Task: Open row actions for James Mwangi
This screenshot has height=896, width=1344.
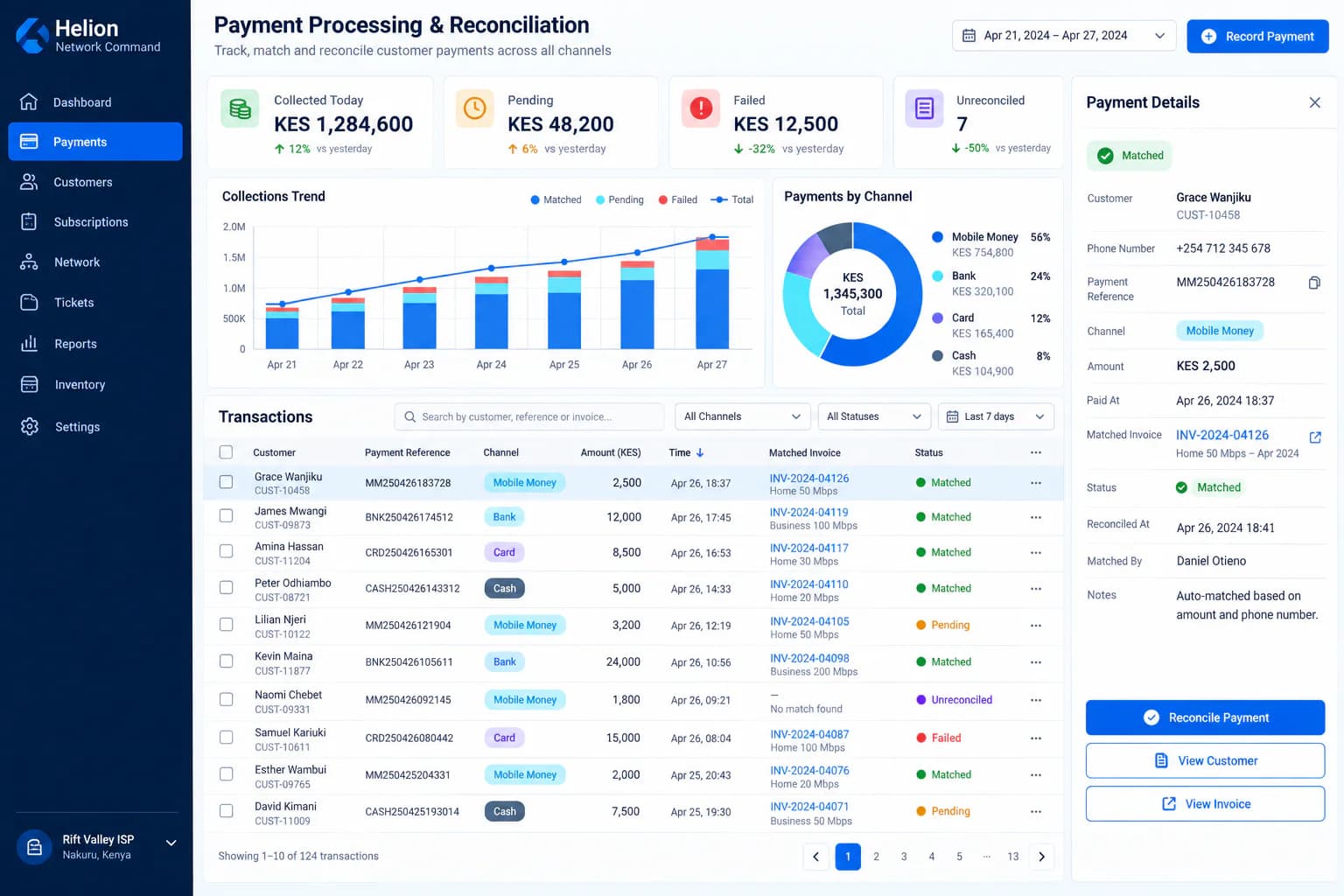Action: [1036, 517]
